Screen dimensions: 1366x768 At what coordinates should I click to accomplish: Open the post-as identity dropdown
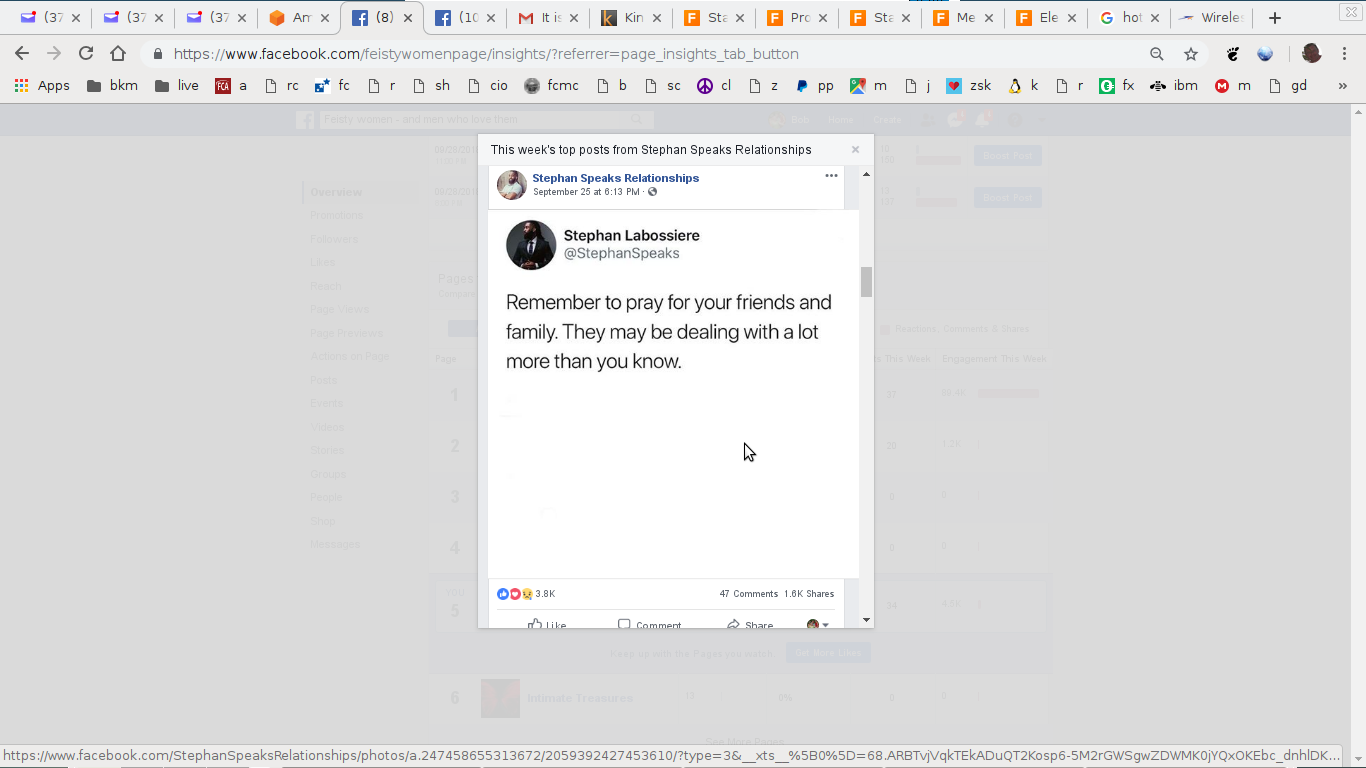click(x=818, y=625)
